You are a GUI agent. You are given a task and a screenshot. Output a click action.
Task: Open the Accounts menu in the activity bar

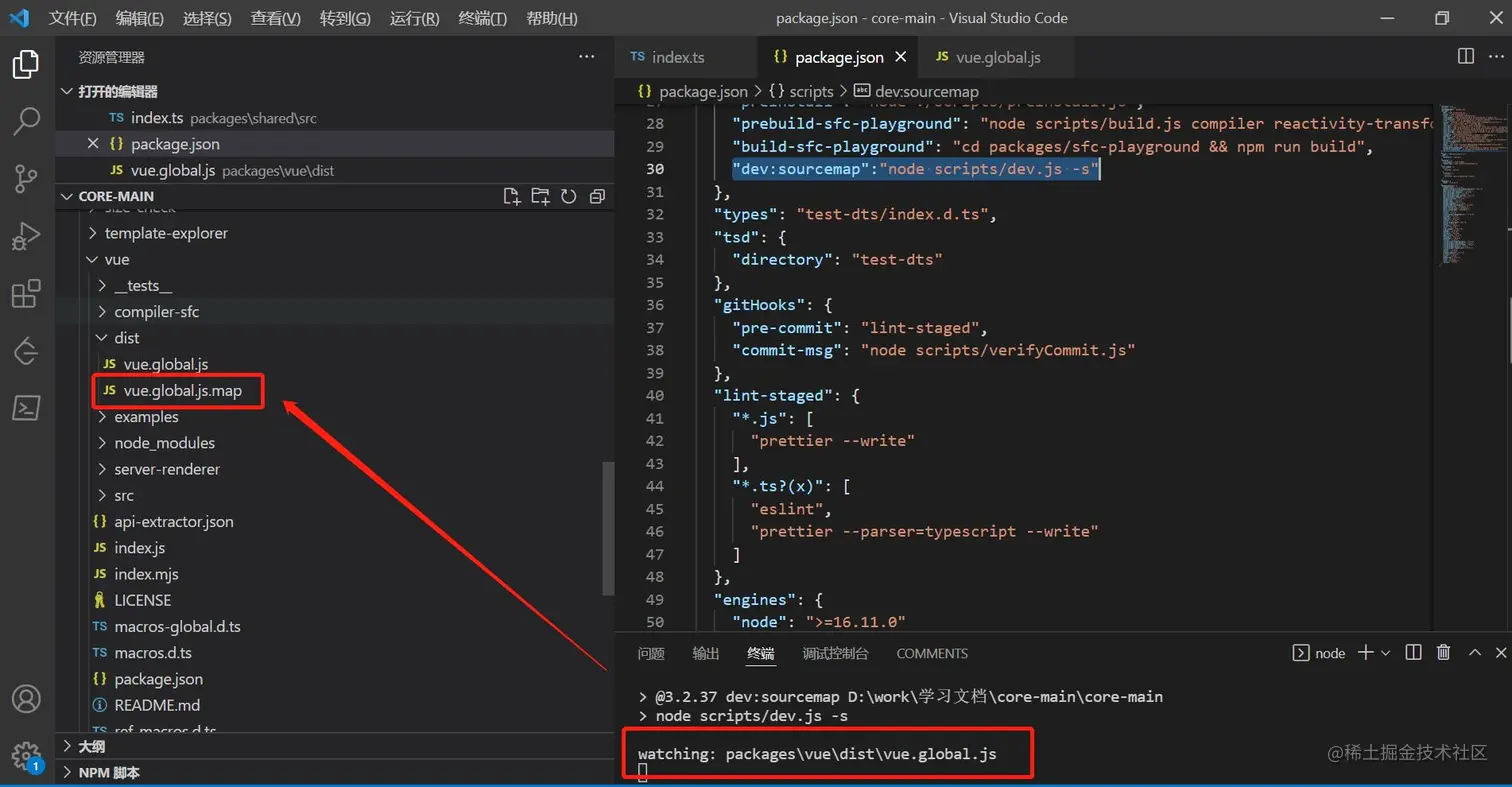(26, 698)
